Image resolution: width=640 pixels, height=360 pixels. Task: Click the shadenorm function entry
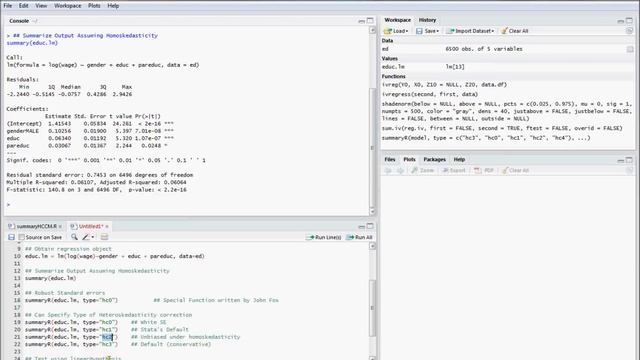click(x=507, y=111)
